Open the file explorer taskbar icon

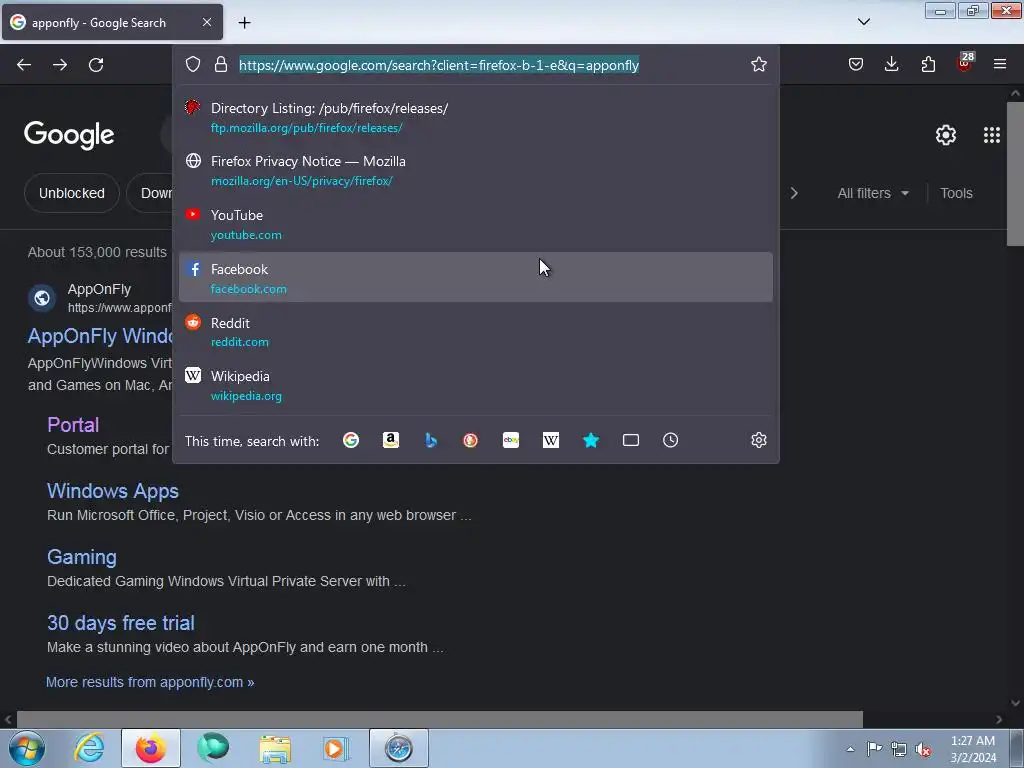(275, 748)
